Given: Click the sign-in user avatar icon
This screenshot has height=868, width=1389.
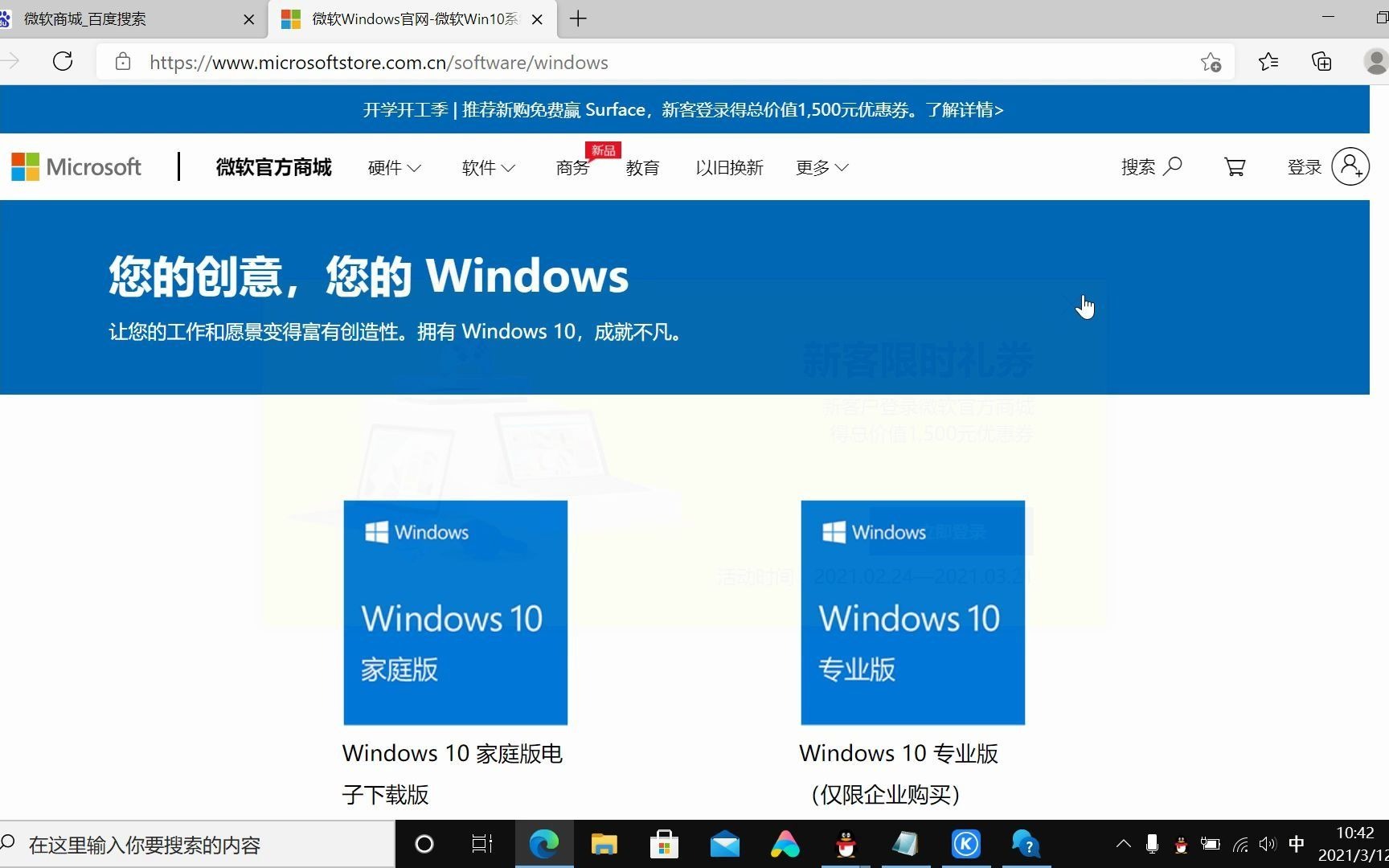Looking at the screenshot, I should pyautogui.click(x=1350, y=166).
